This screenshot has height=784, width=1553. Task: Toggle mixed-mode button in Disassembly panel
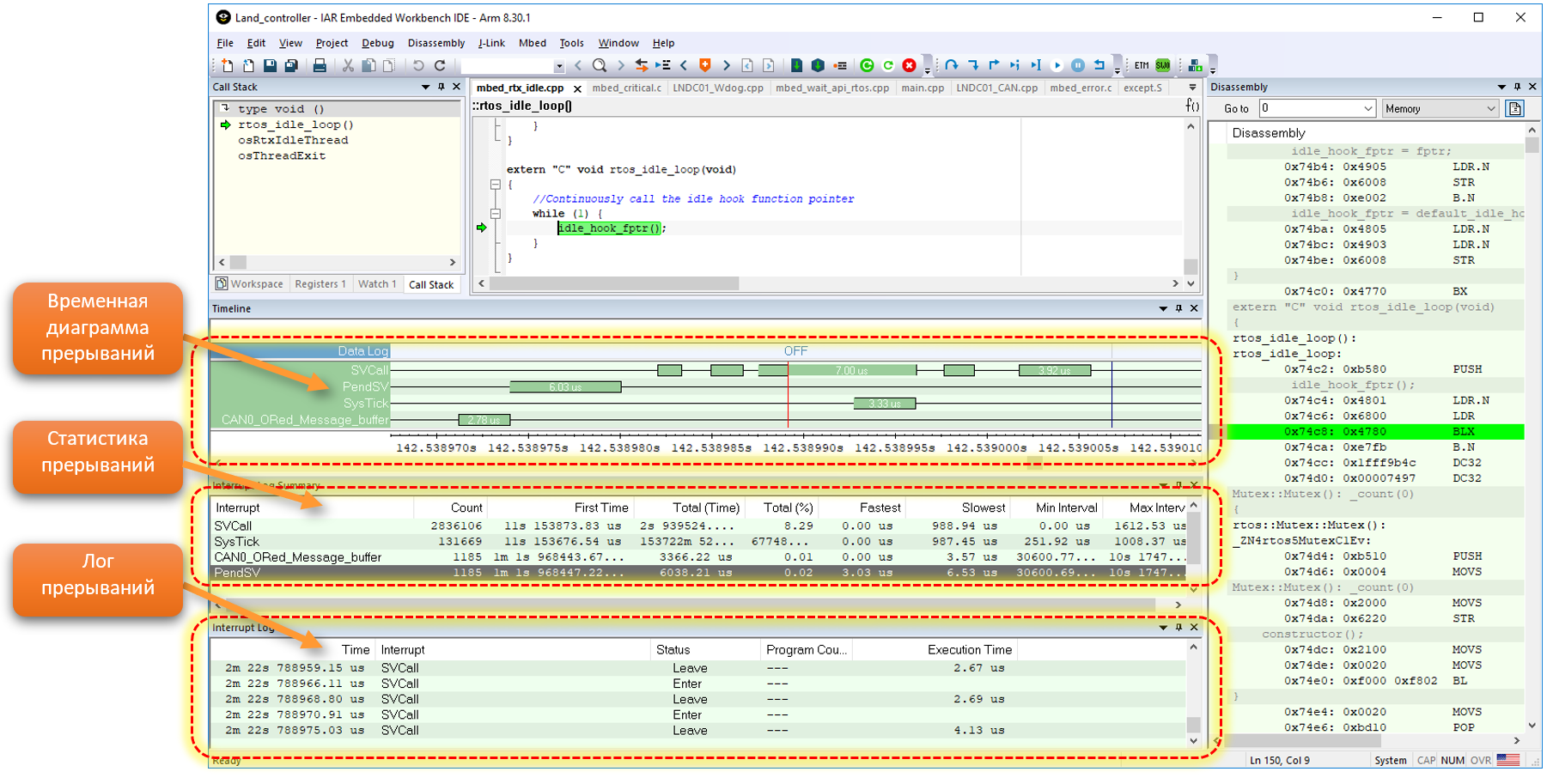(x=1515, y=108)
